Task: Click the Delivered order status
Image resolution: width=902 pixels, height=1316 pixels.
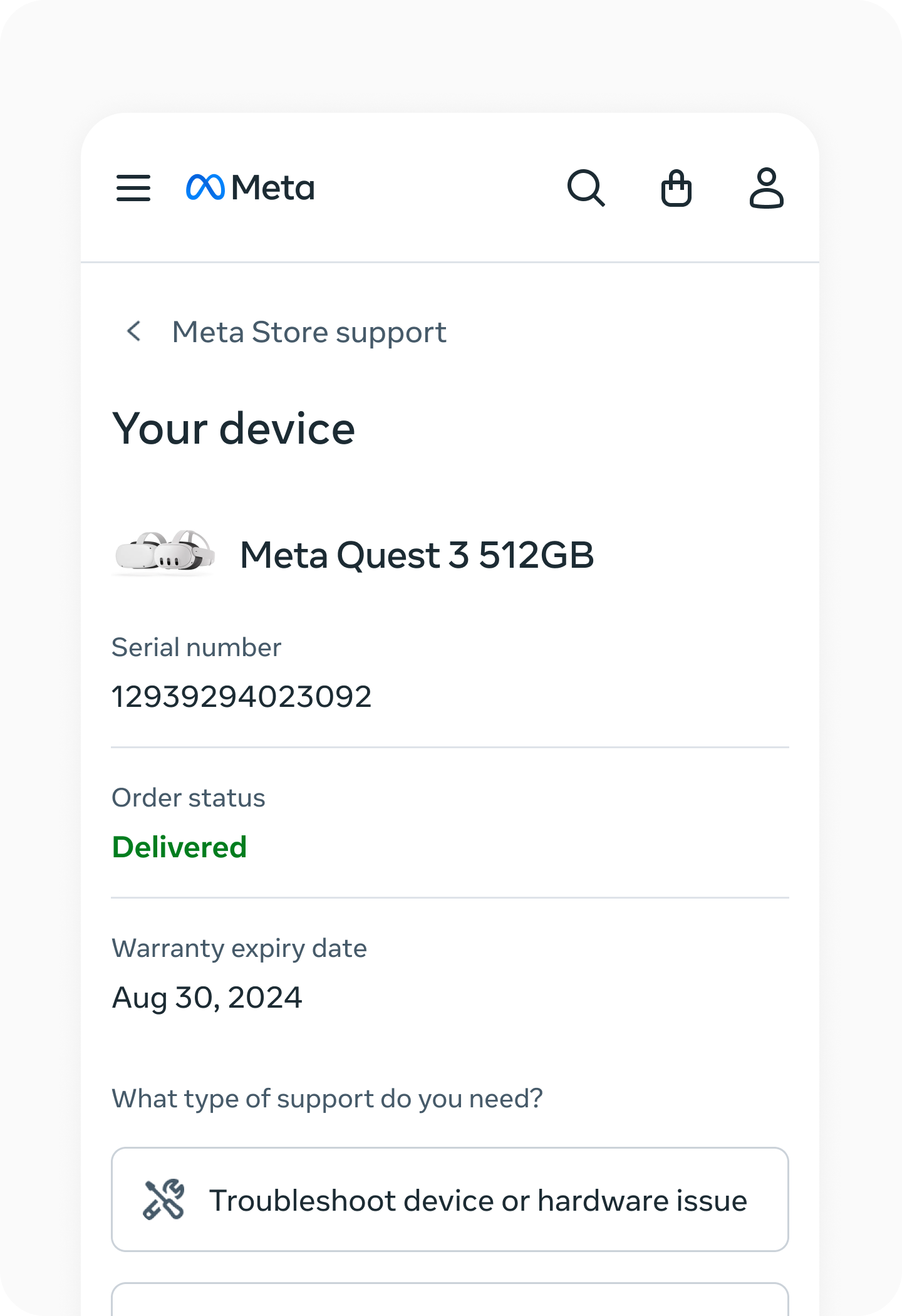Action: pos(179,847)
